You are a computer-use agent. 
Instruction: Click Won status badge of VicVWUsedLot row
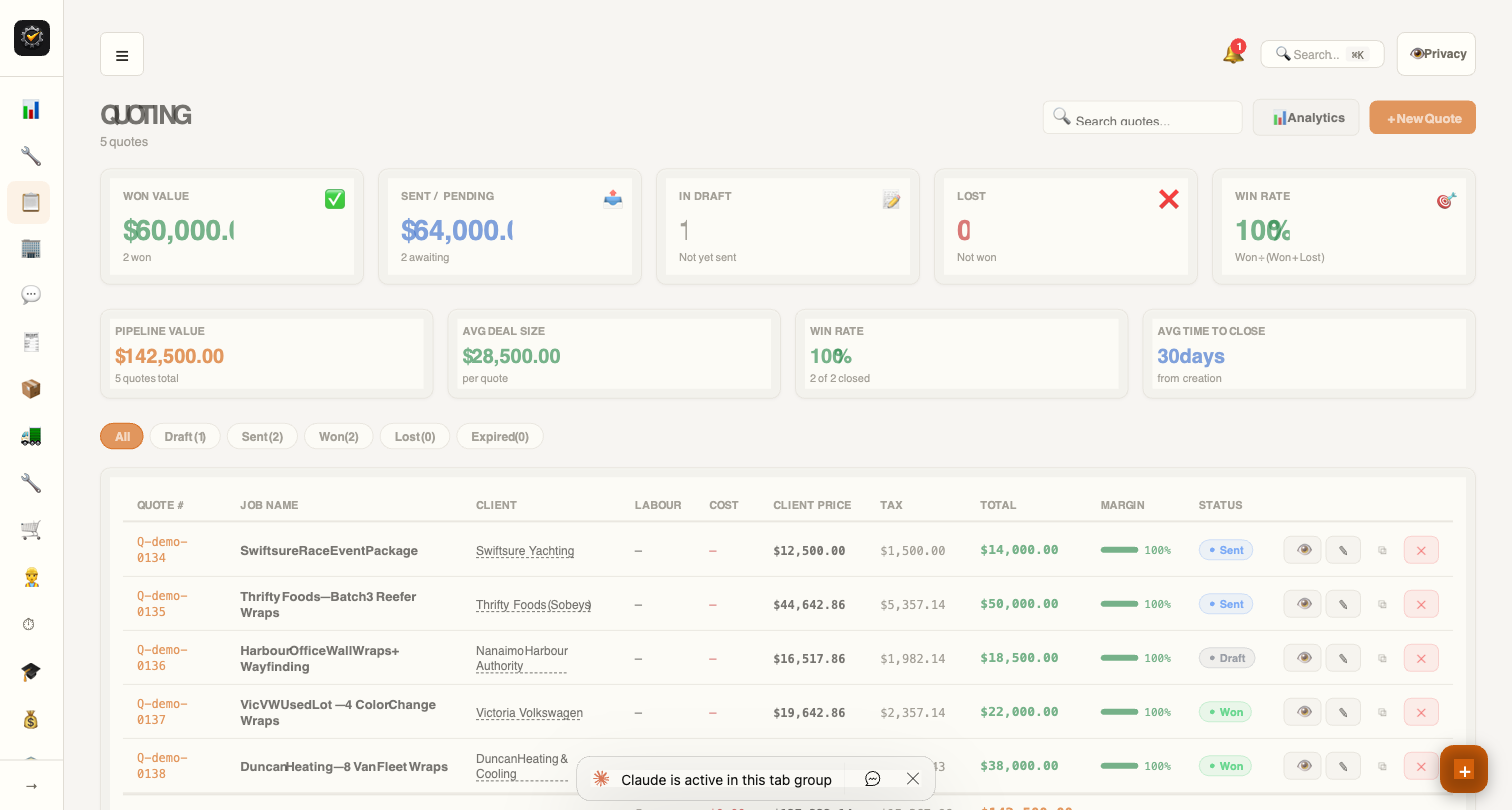coord(1225,712)
